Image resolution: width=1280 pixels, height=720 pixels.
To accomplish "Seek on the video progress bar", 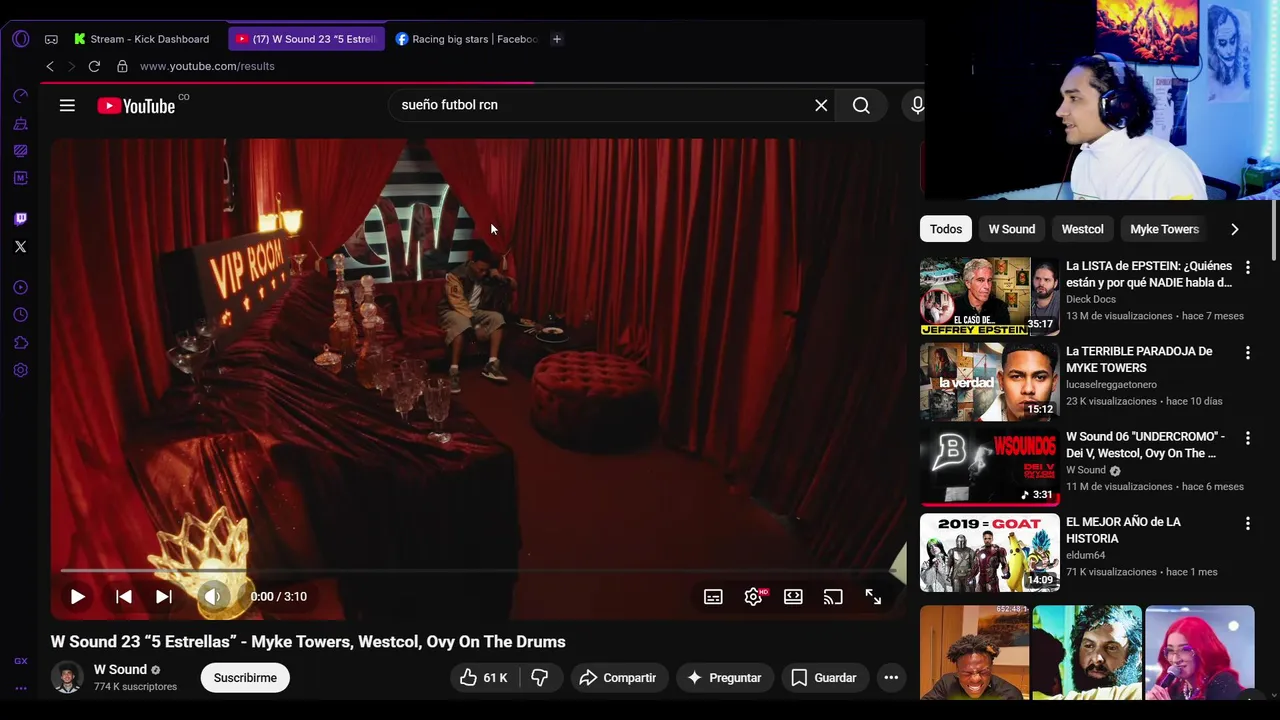I will tap(480, 571).
